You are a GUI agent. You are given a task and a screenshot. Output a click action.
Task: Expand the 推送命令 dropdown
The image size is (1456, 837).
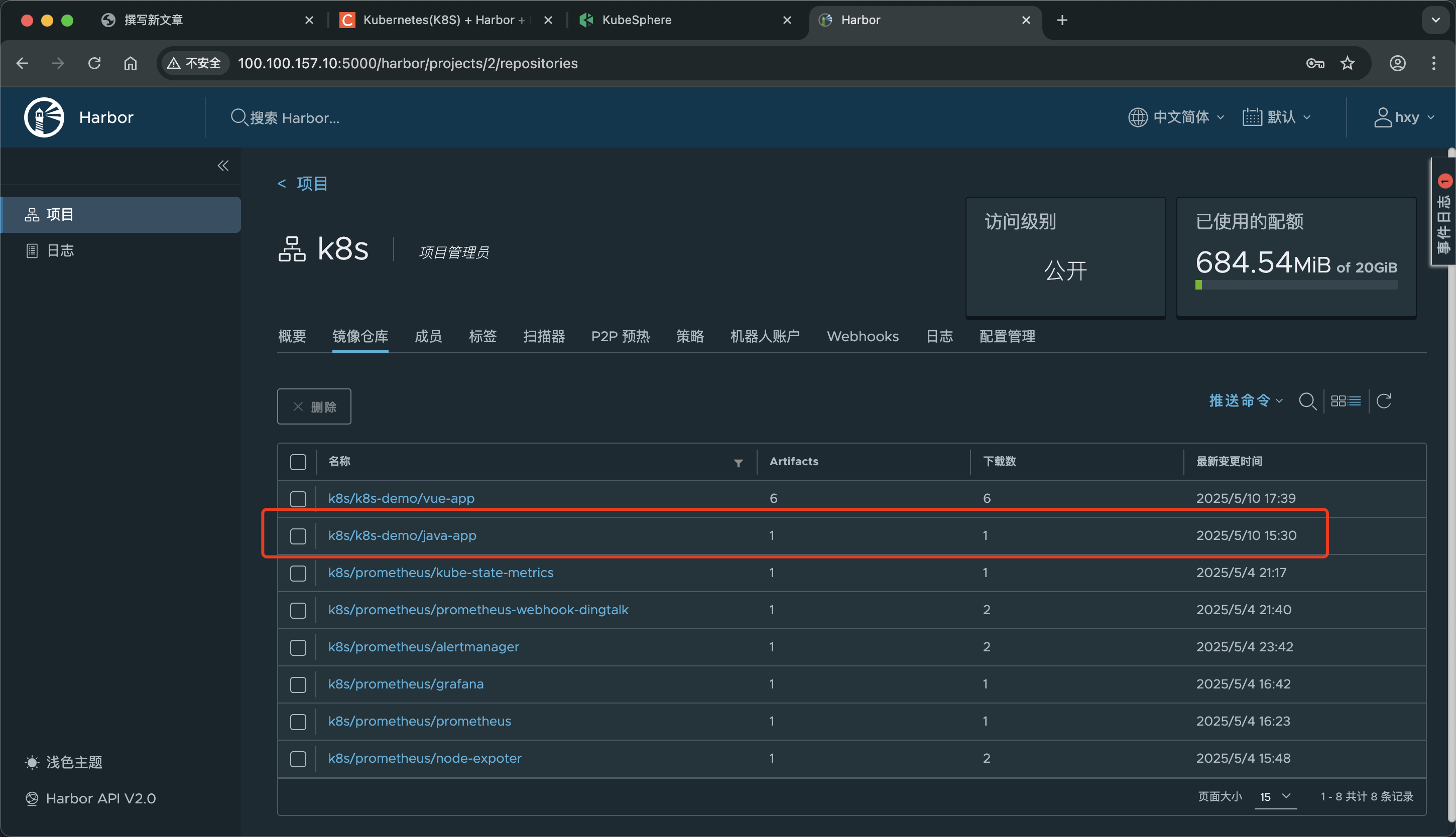click(x=1246, y=400)
